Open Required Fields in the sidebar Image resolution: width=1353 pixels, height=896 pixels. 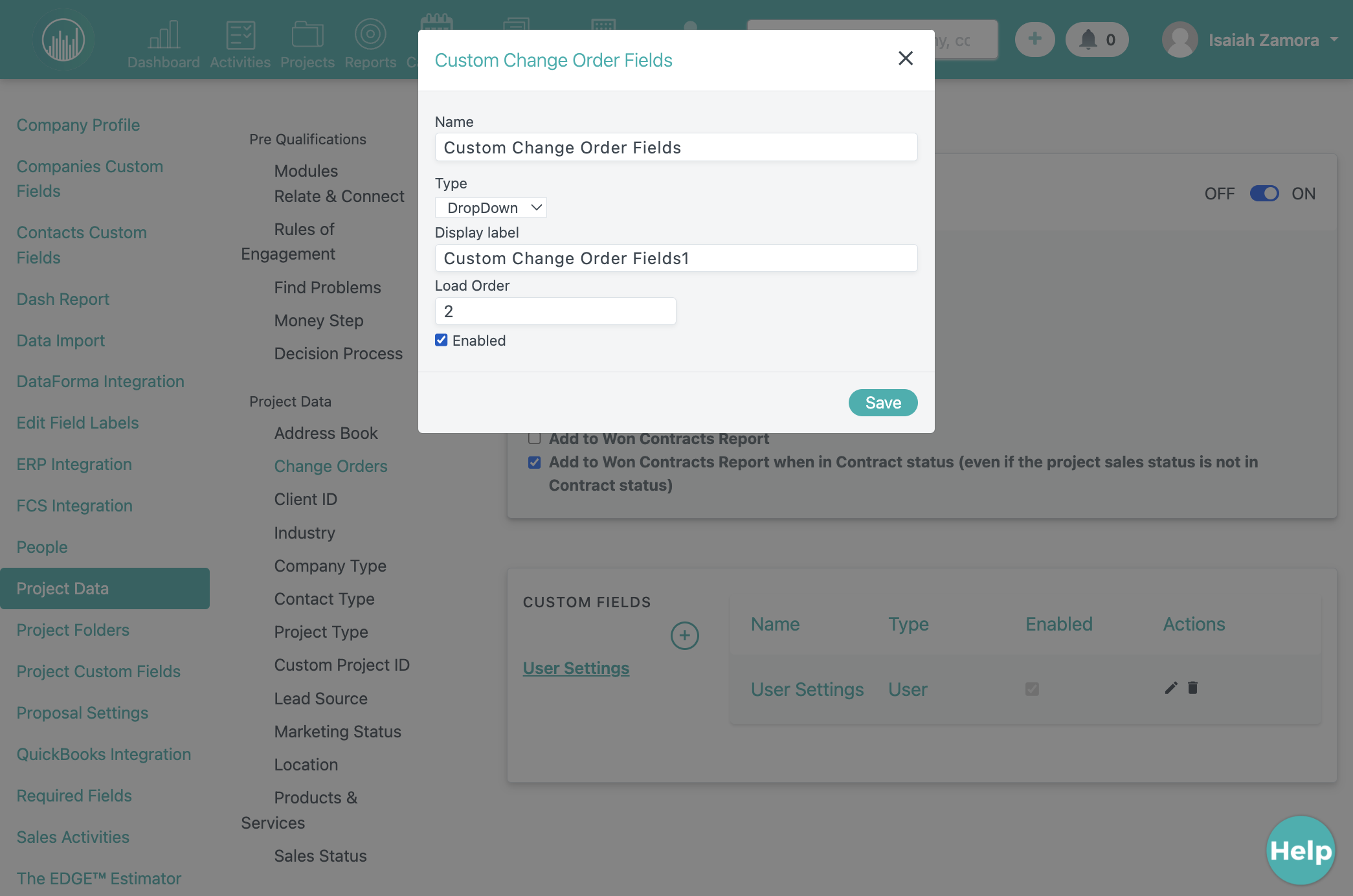[x=74, y=796]
